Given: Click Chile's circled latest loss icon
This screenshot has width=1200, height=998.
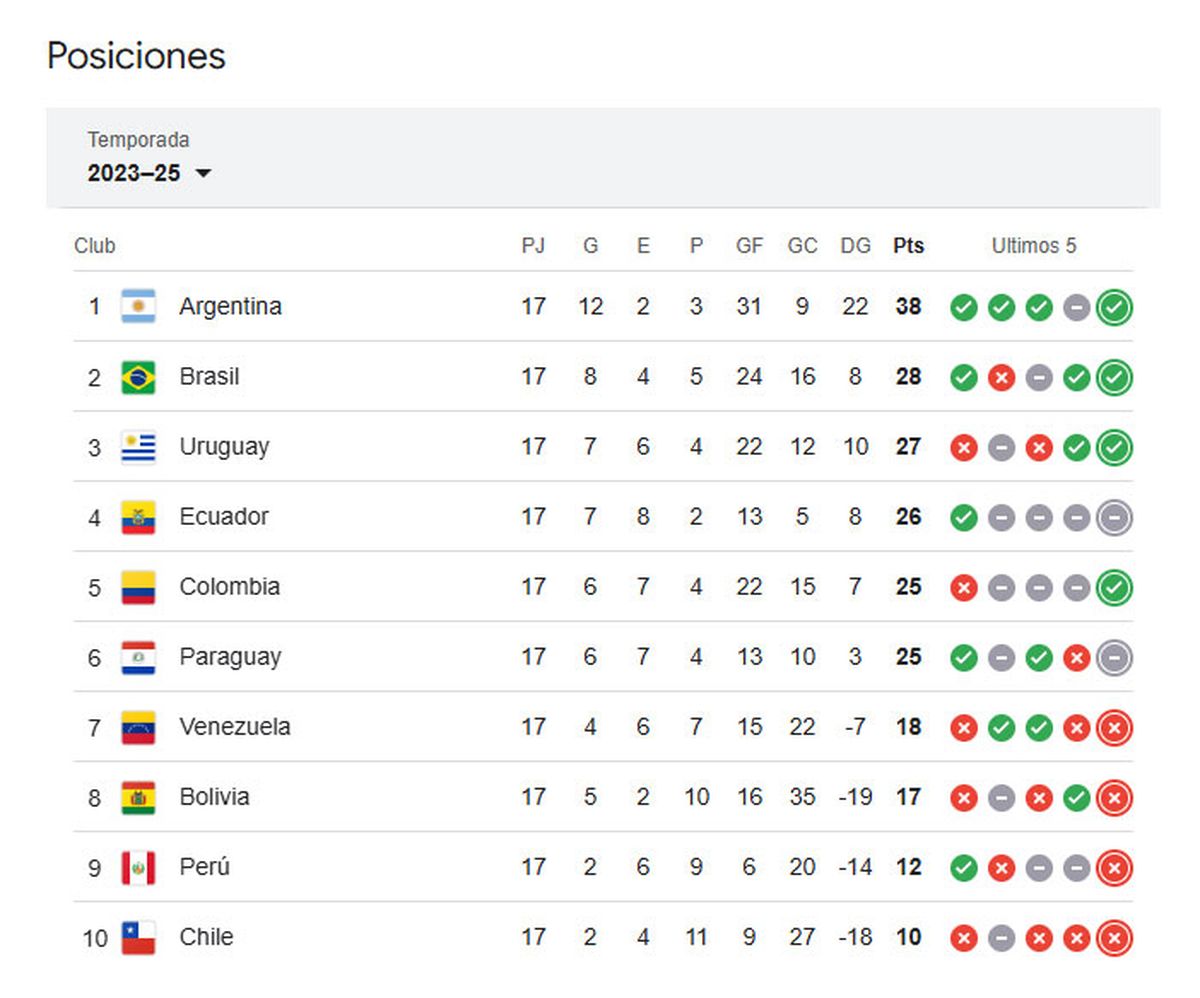Looking at the screenshot, I should click(x=1114, y=938).
